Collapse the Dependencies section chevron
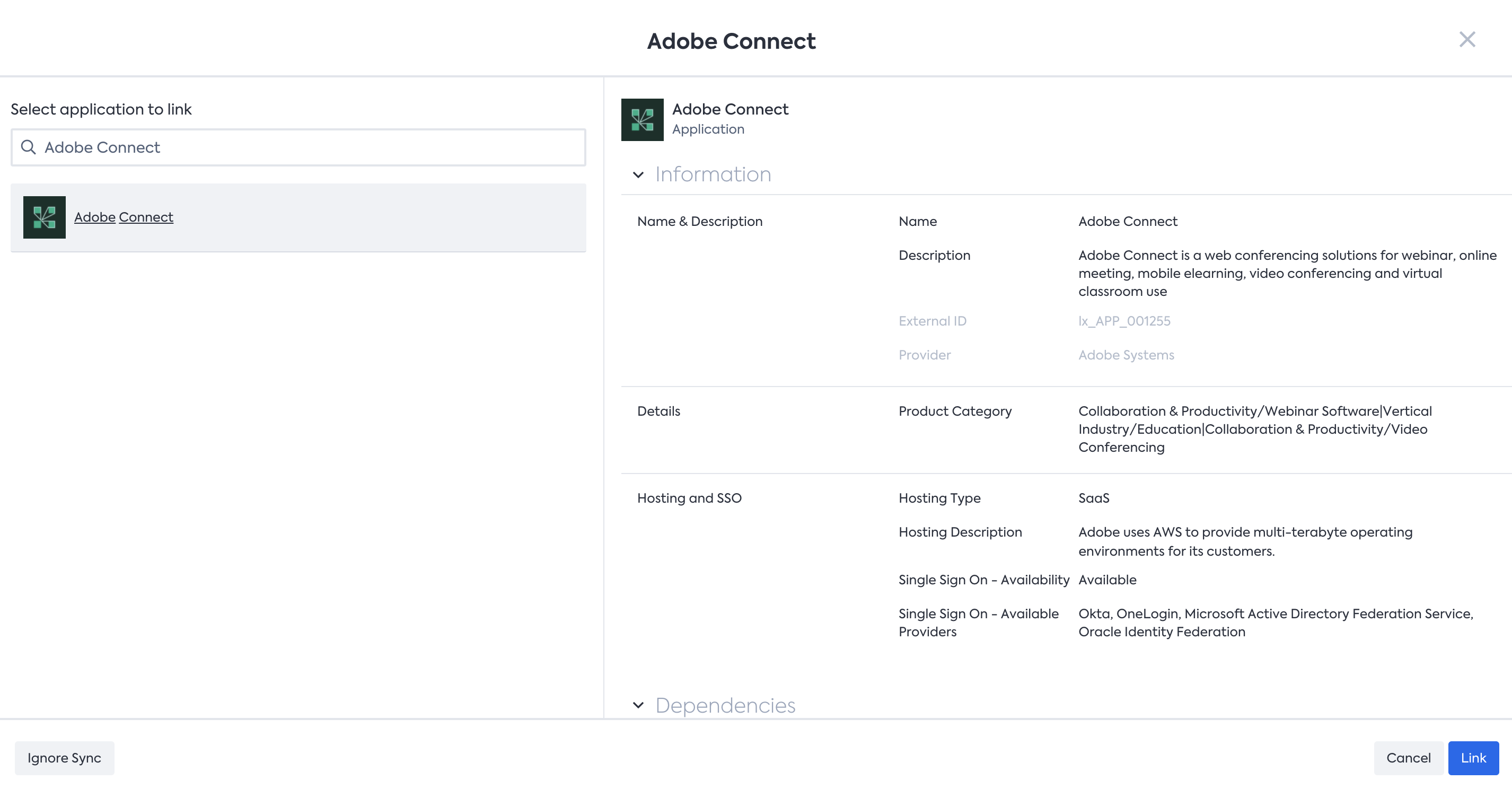This screenshot has width=1512, height=789. 638,705
